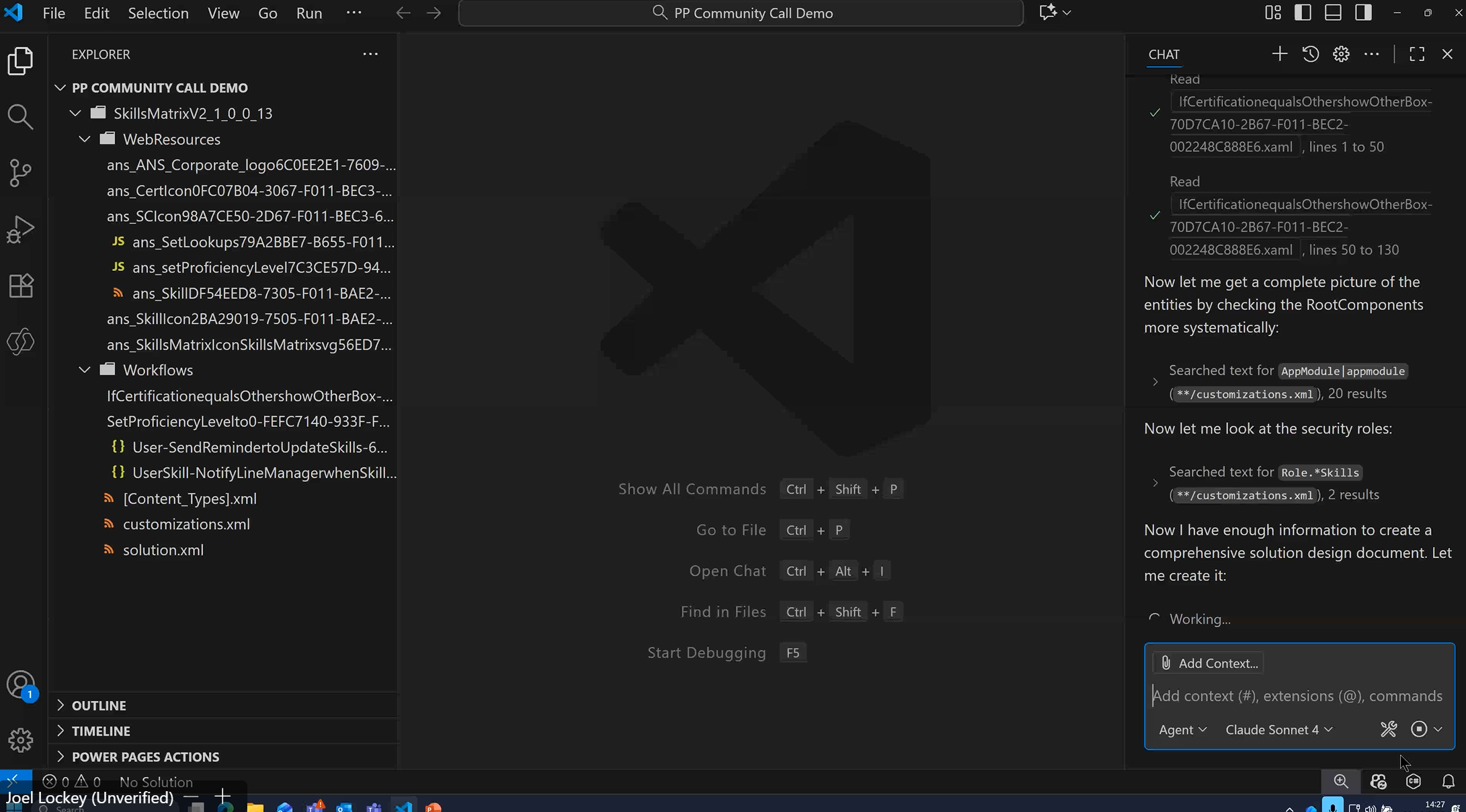Start a new chat with plus icon
Image resolution: width=1466 pixels, height=812 pixels.
(x=1279, y=54)
